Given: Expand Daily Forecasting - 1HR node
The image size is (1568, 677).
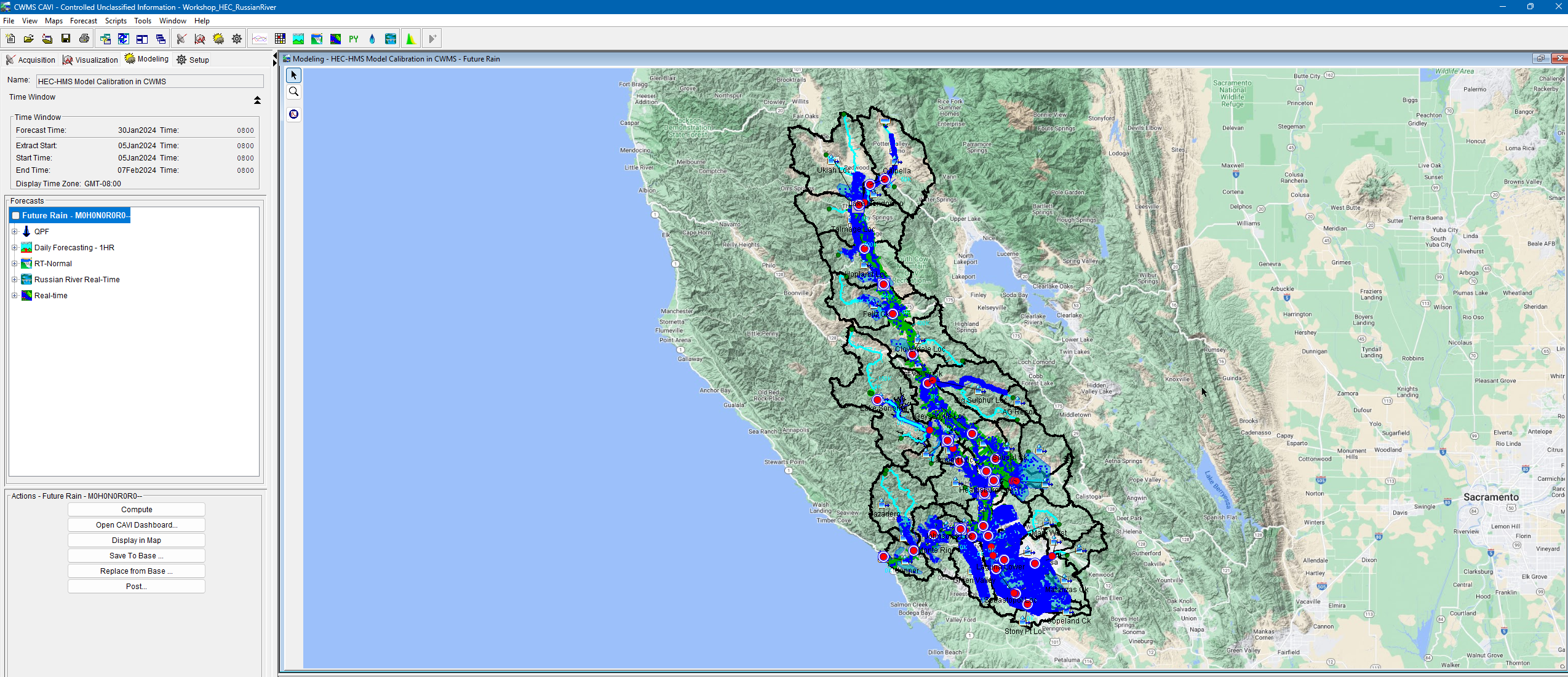Looking at the screenshot, I should (x=15, y=248).
